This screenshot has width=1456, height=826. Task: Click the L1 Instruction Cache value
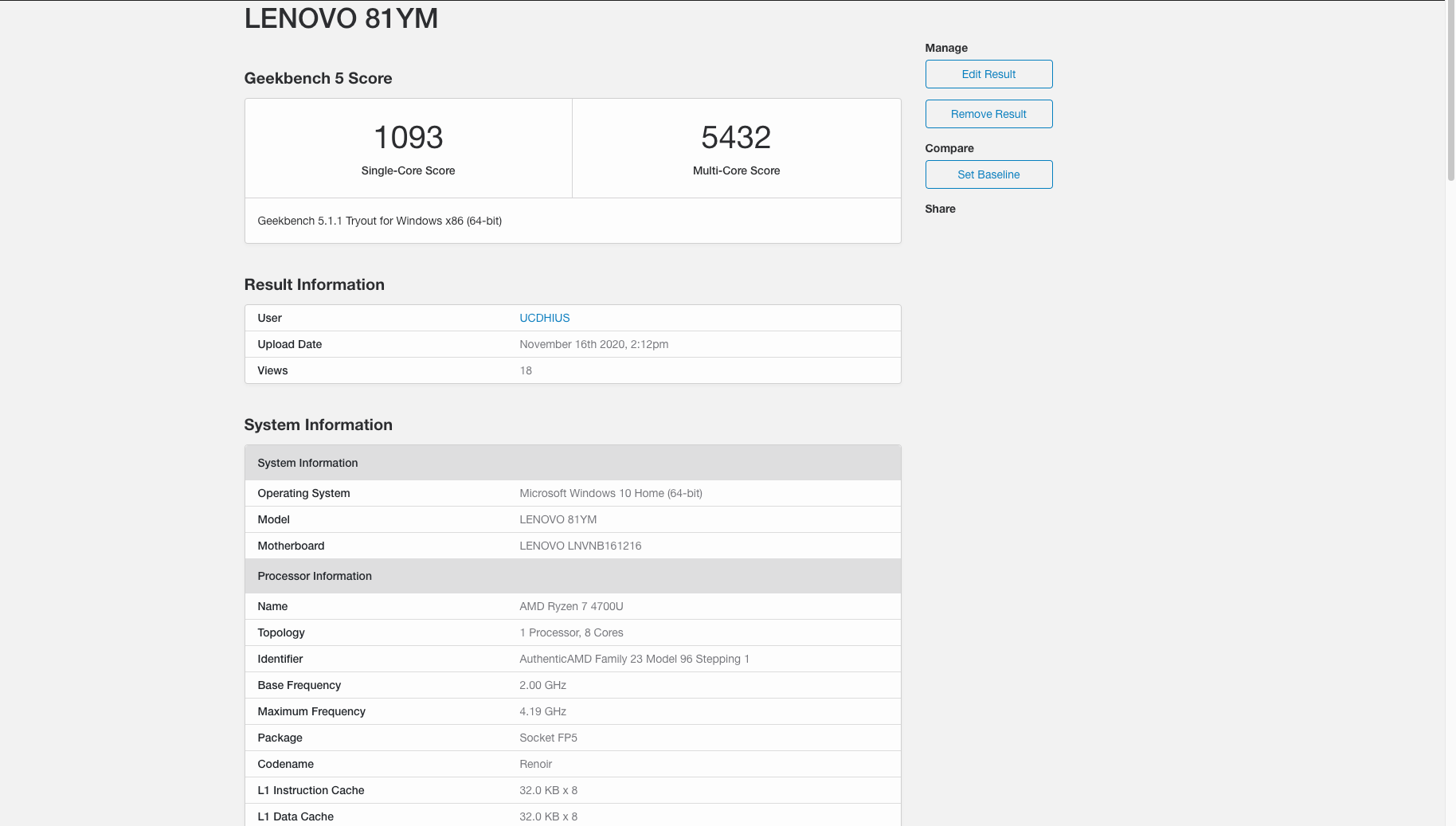[x=549, y=790]
